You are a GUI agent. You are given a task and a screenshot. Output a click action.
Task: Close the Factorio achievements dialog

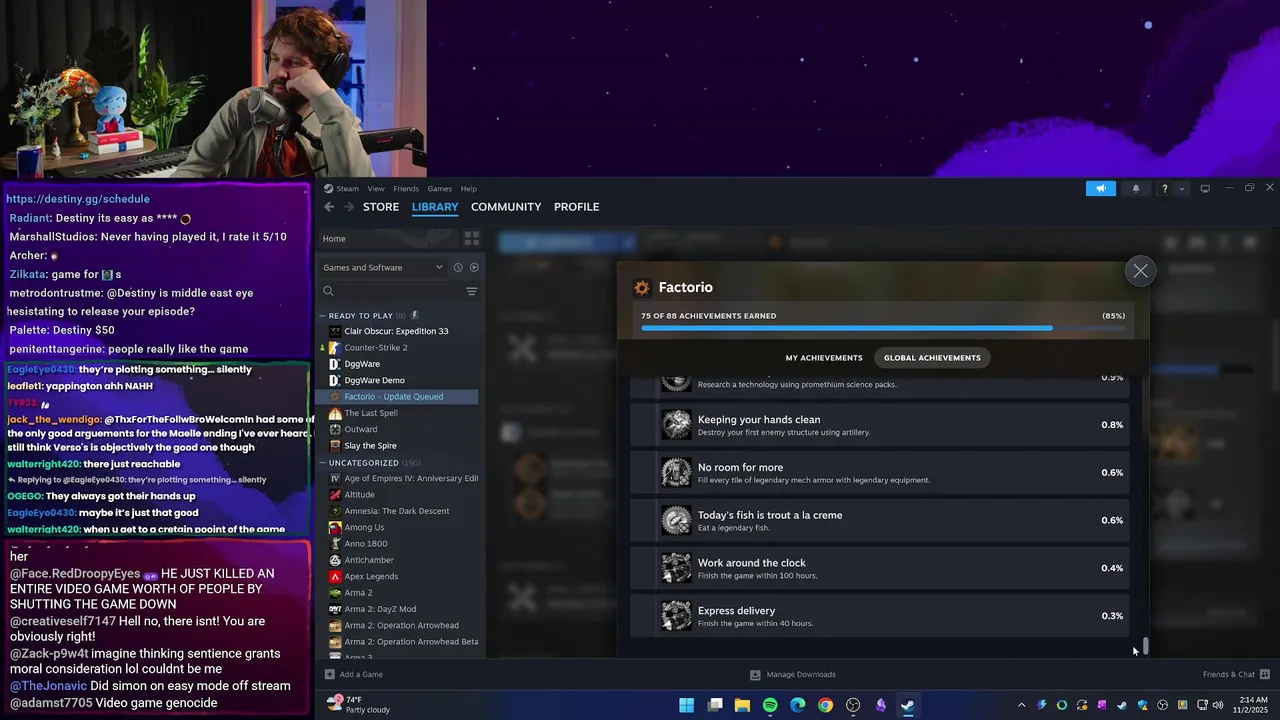click(x=1140, y=271)
